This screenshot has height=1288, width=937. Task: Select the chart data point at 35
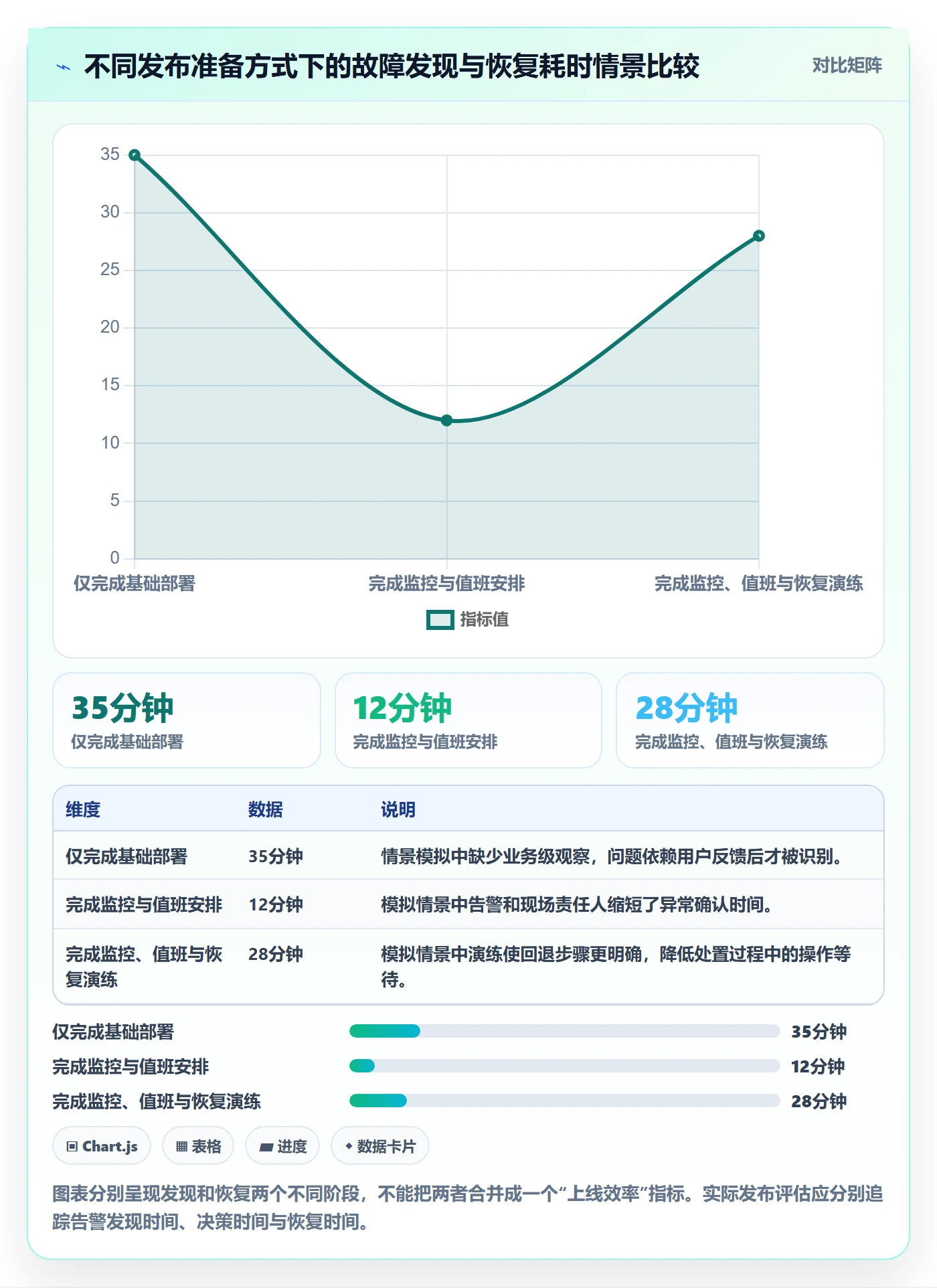point(135,155)
